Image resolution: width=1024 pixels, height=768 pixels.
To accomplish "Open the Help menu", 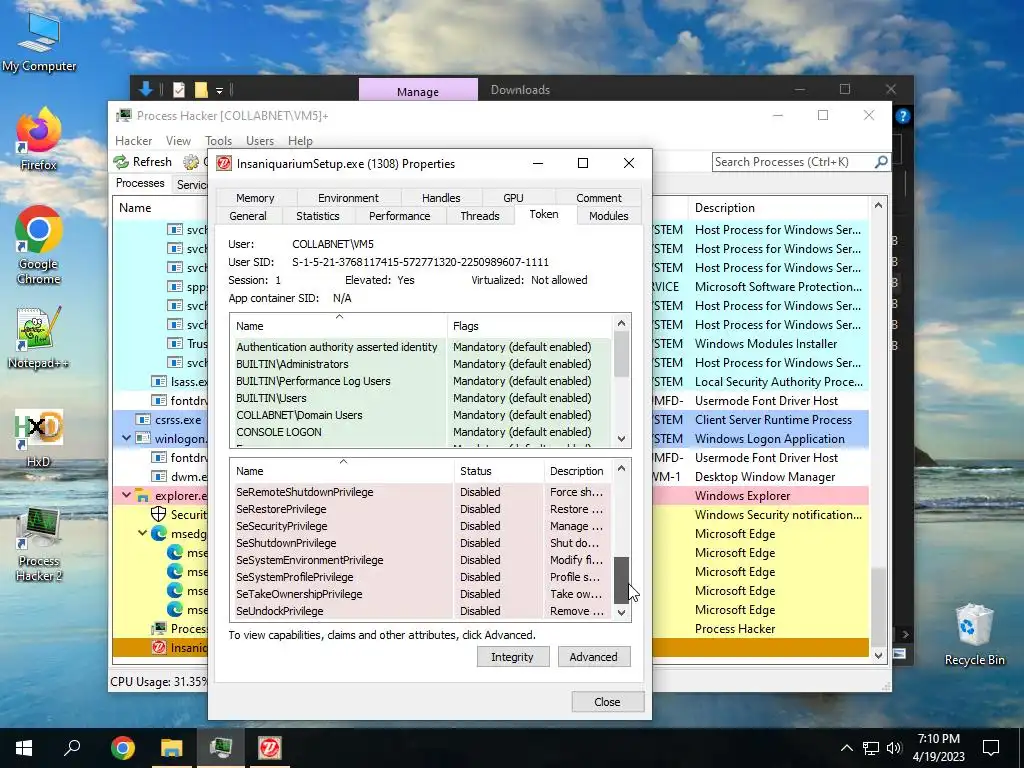I will (300, 140).
